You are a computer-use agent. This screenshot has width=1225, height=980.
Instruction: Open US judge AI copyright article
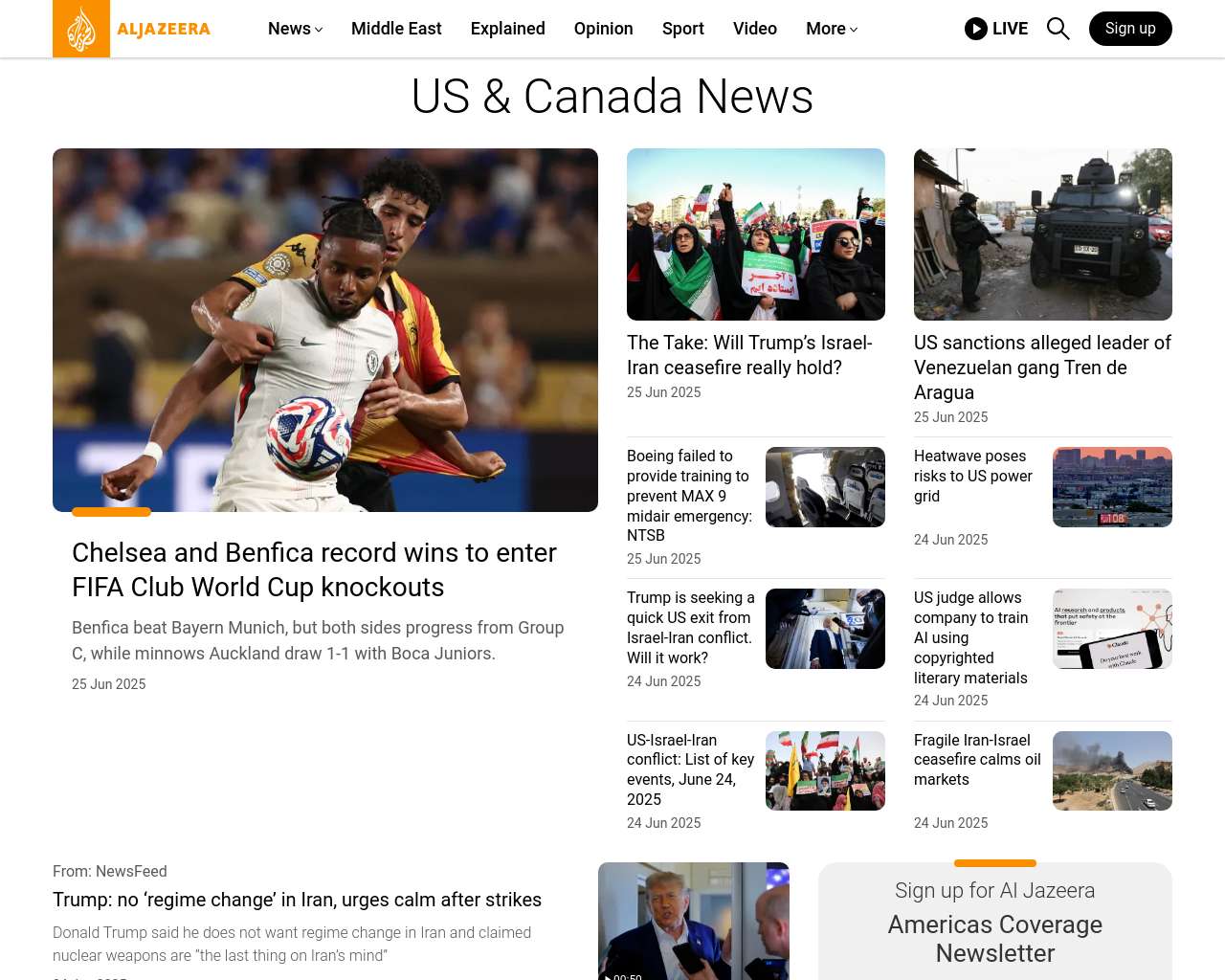971,637
